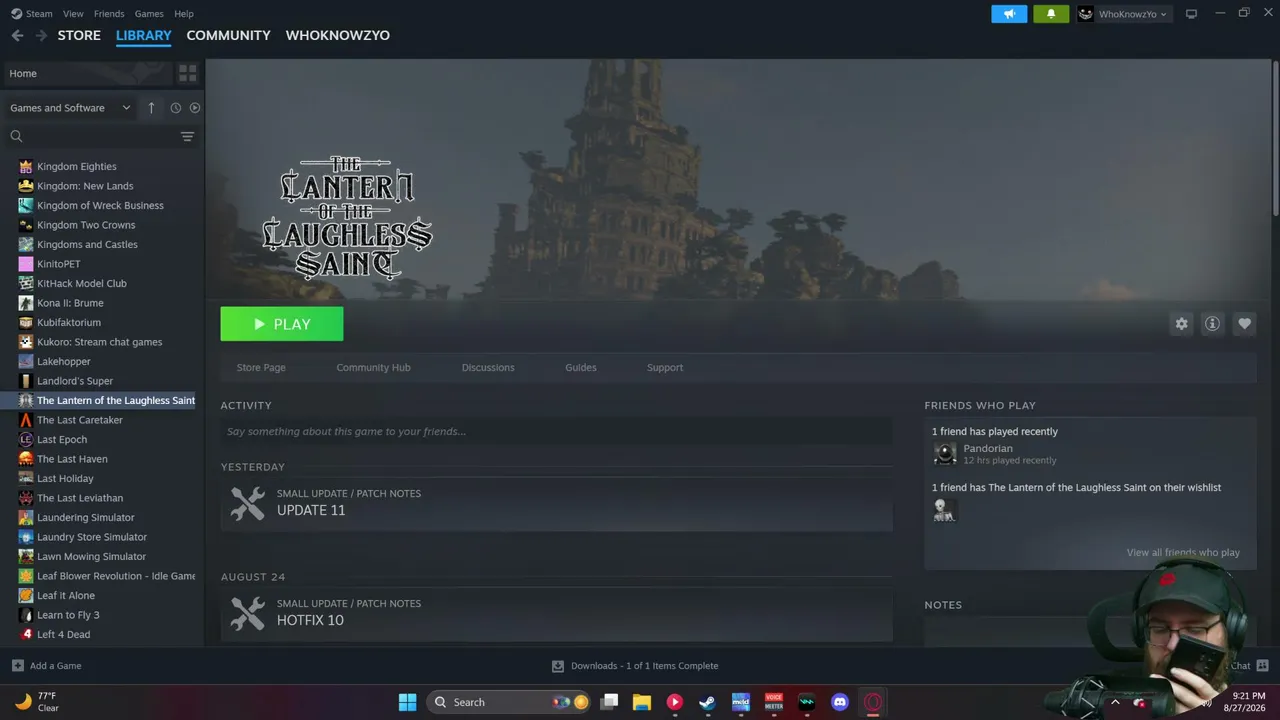This screenshot has width=1280, height=720.
Task: Click the activity 'Say something' input box
Action: (556, 432)
